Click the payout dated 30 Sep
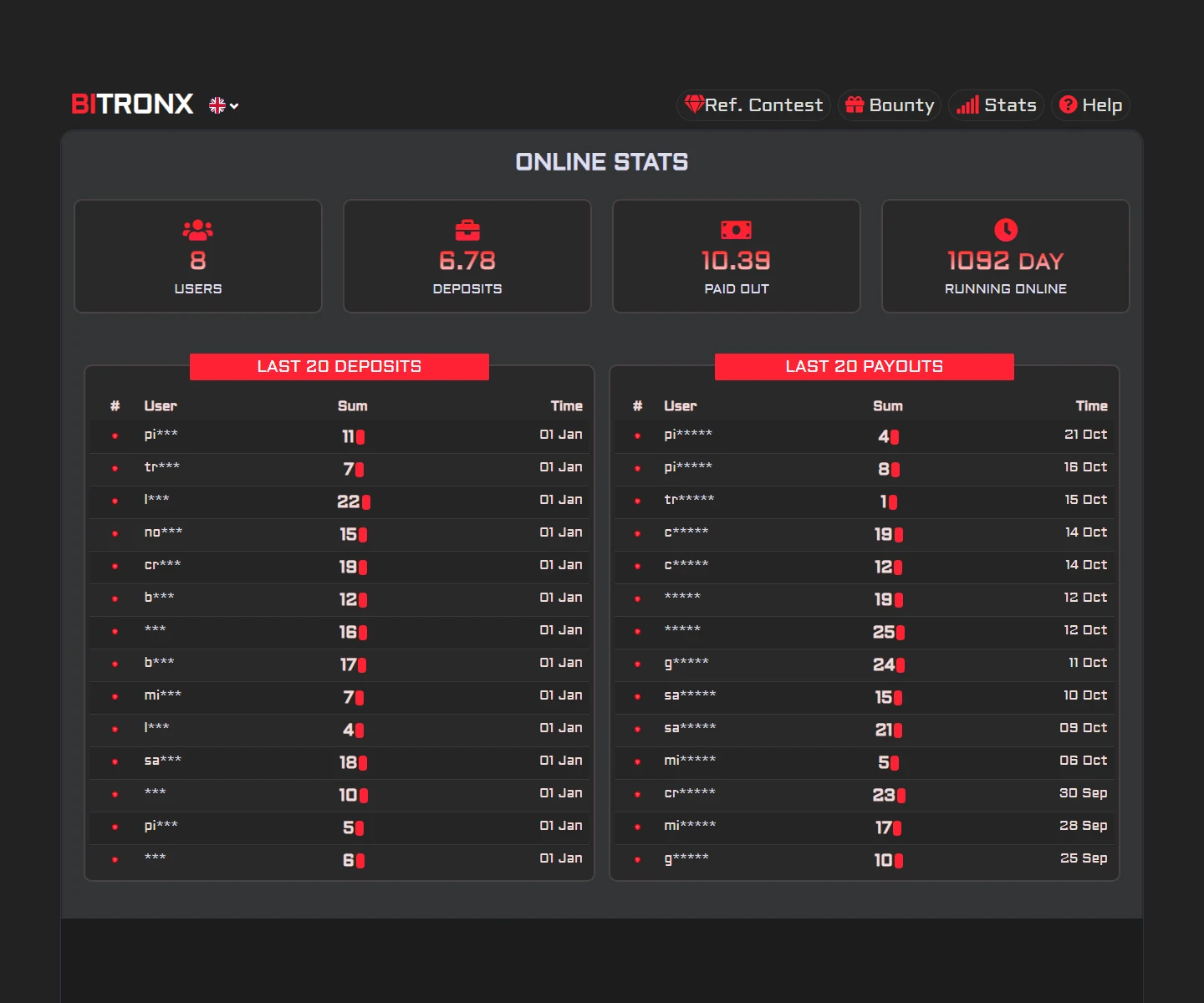The image size is (1204, 1003). [1084, 793]
